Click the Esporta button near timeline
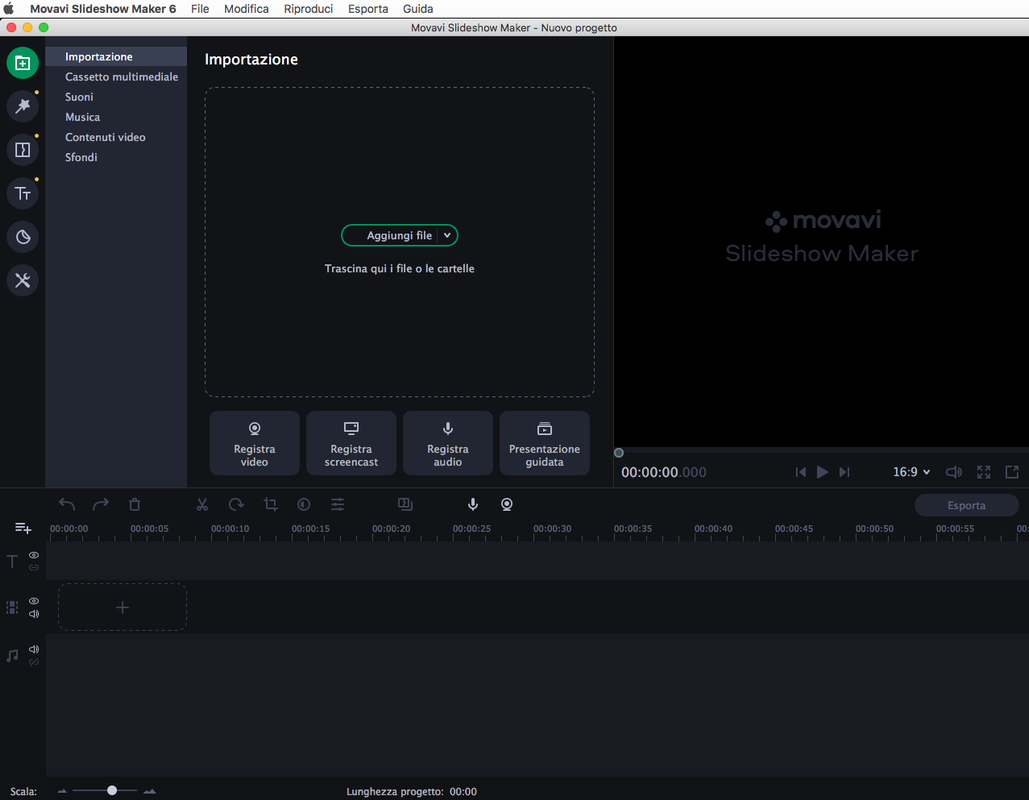This screenshot has height=800, width=1029. coord(967,505)
